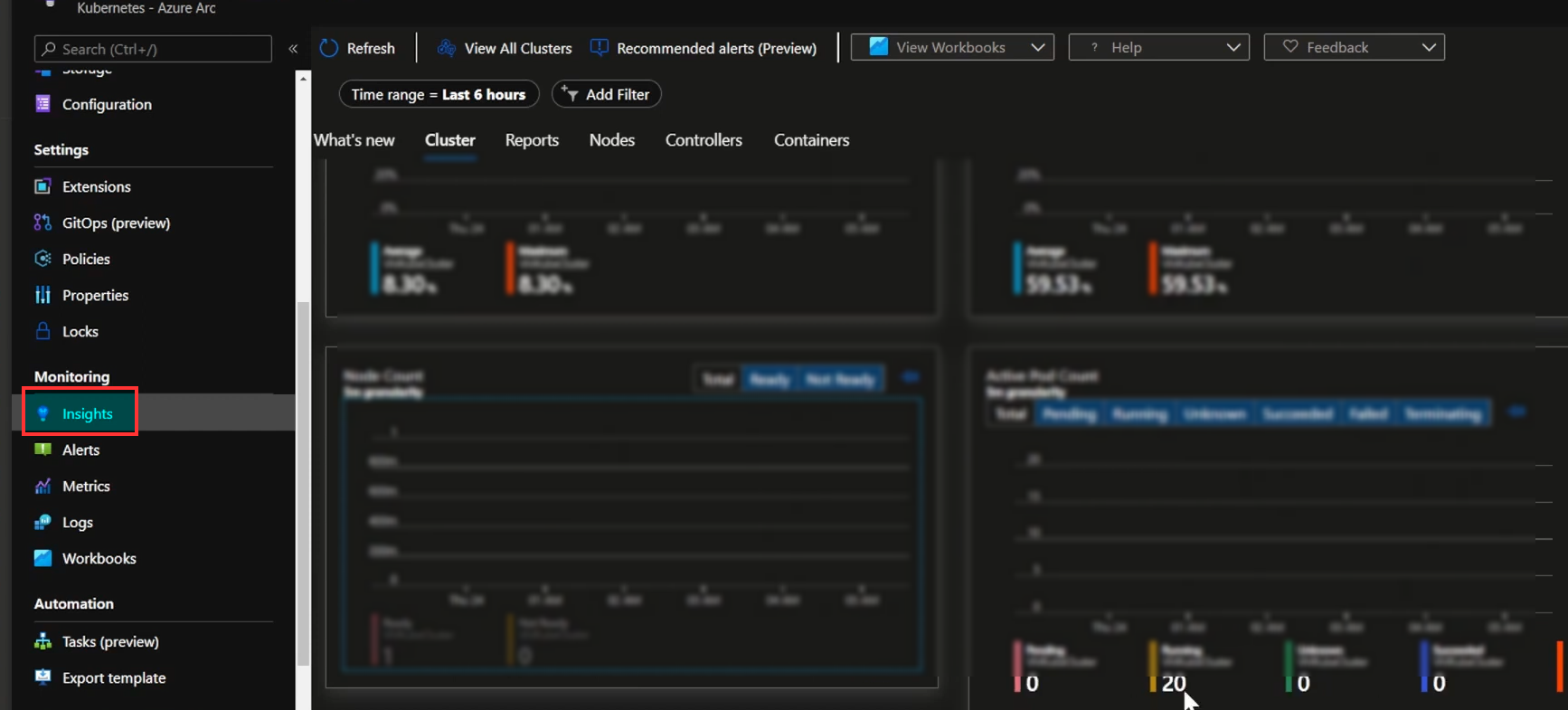Expand the Help dropdown arrow

pos(1233,47)
